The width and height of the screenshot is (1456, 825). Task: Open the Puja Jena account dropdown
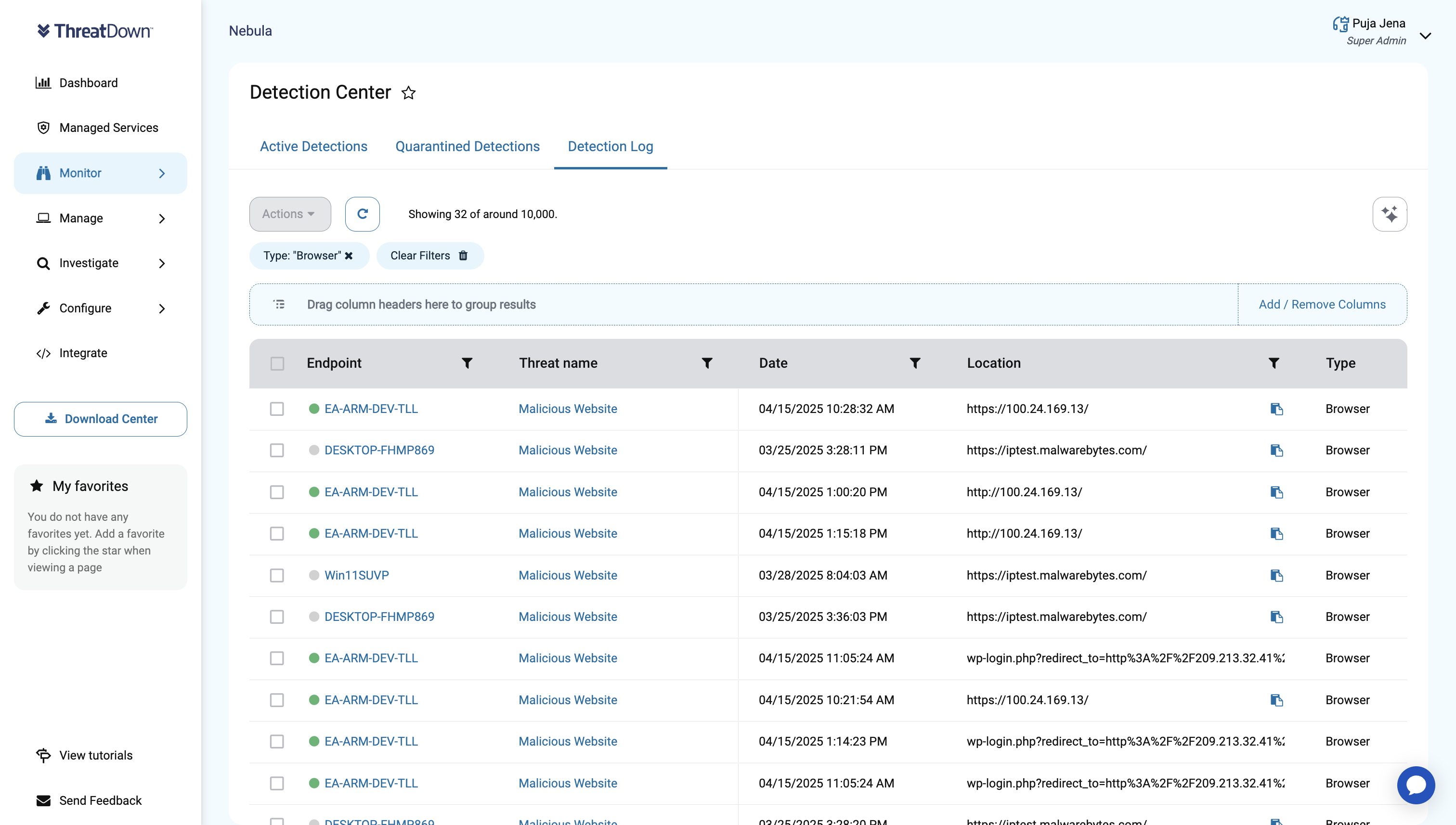tap(1425, 36)
